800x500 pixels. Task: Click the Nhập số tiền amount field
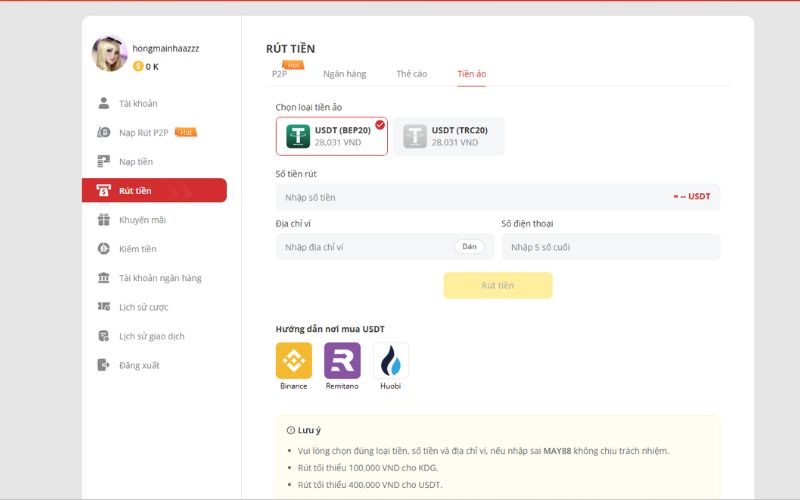(x=498, y=197)
